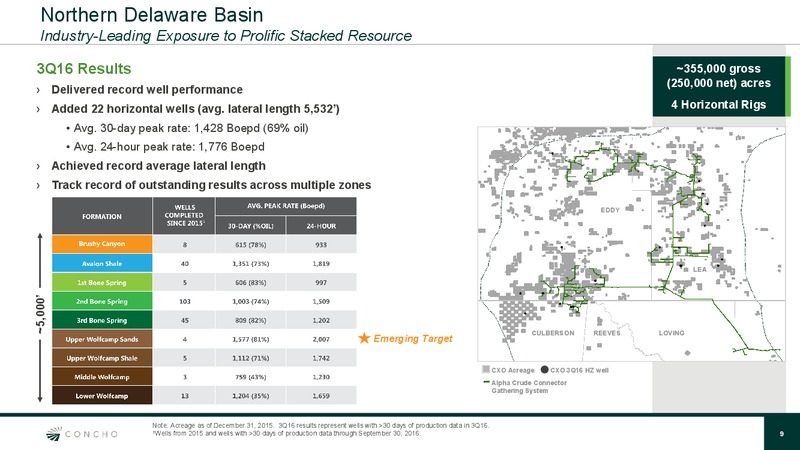The height and width of the screenshot is (450, 800).
Task: Click the value 103 in wells column
Action: [x=184, y=301]
